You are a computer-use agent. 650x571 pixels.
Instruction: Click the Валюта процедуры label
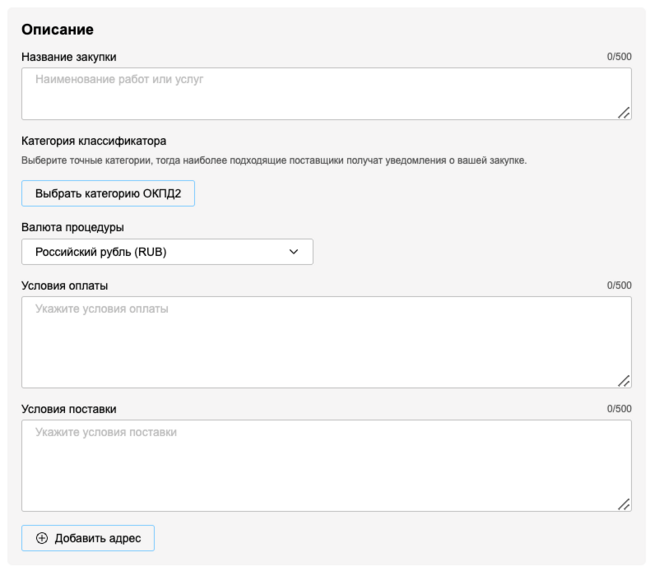[x=73, y=227]
